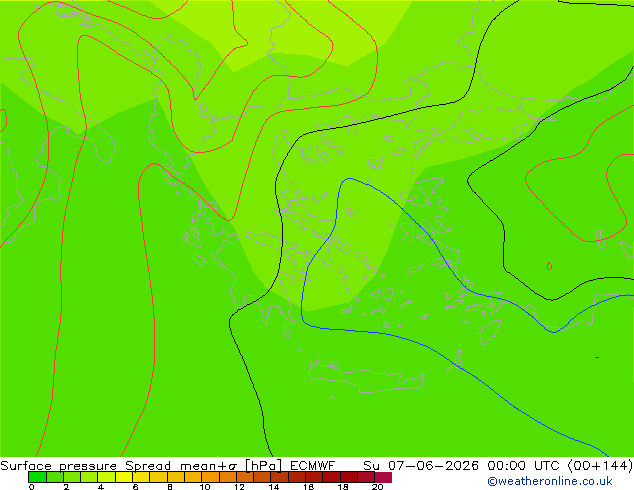The image size is (634, 490).
Task: Click the 10–11 hPa orange legend swatch
Action: (x=210, y=477)
